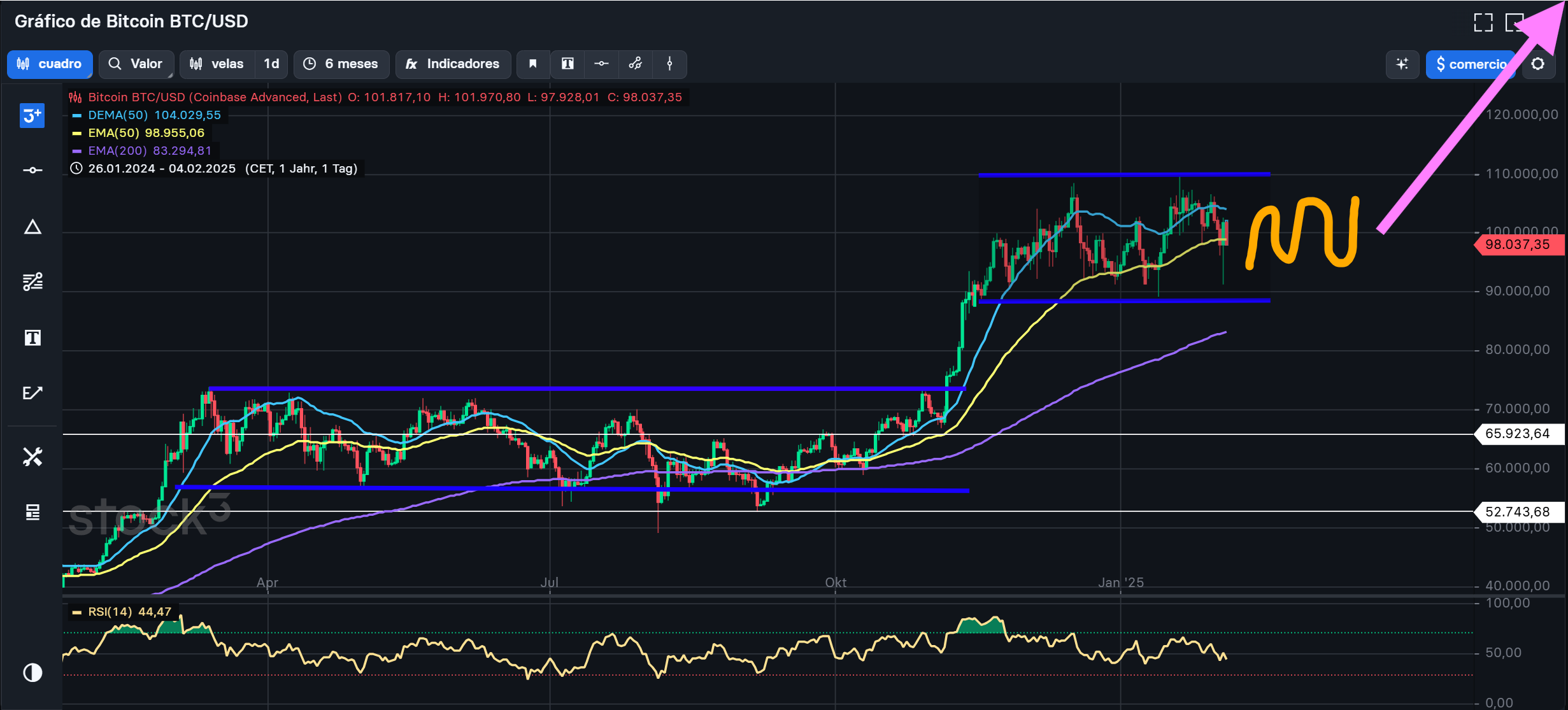Open the Indicadores menu
Image resolution: width=1568 pixels, height=710 pixels.
pyautogui.click(x=453, y=64)
